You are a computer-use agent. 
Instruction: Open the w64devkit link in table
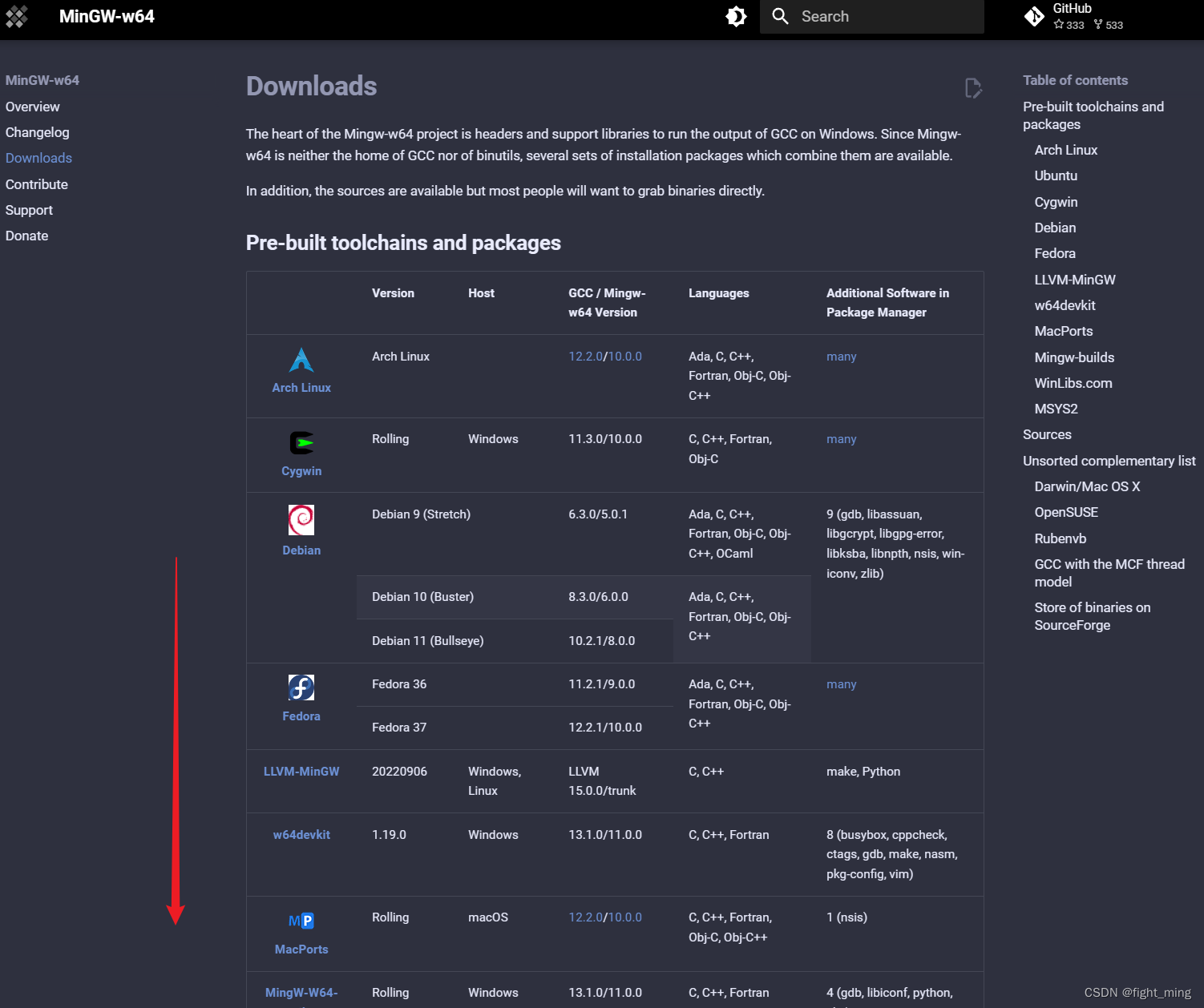coord(301,835)
